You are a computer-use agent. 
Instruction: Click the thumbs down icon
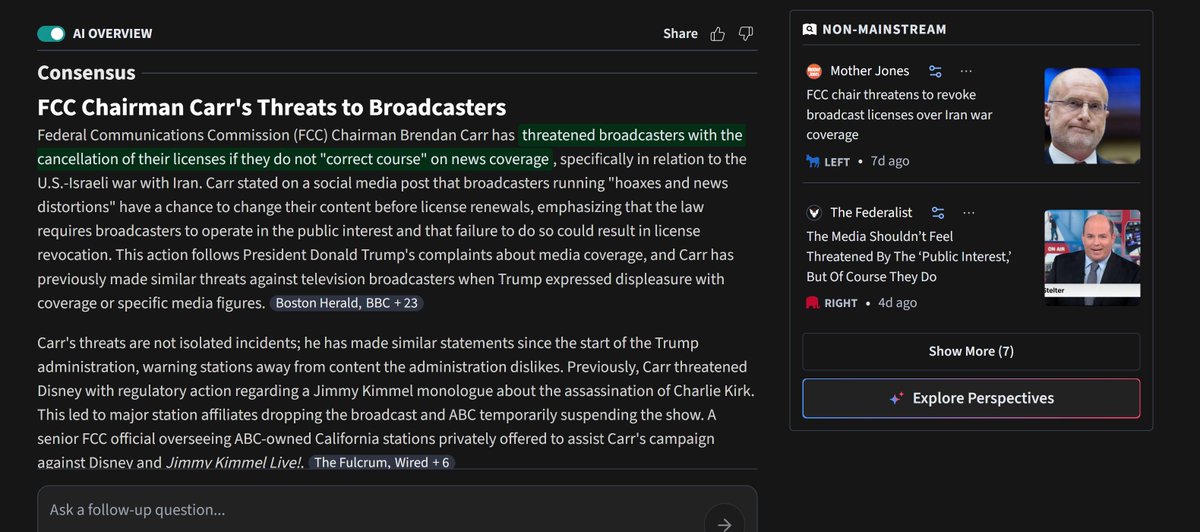tap(745, 33)
